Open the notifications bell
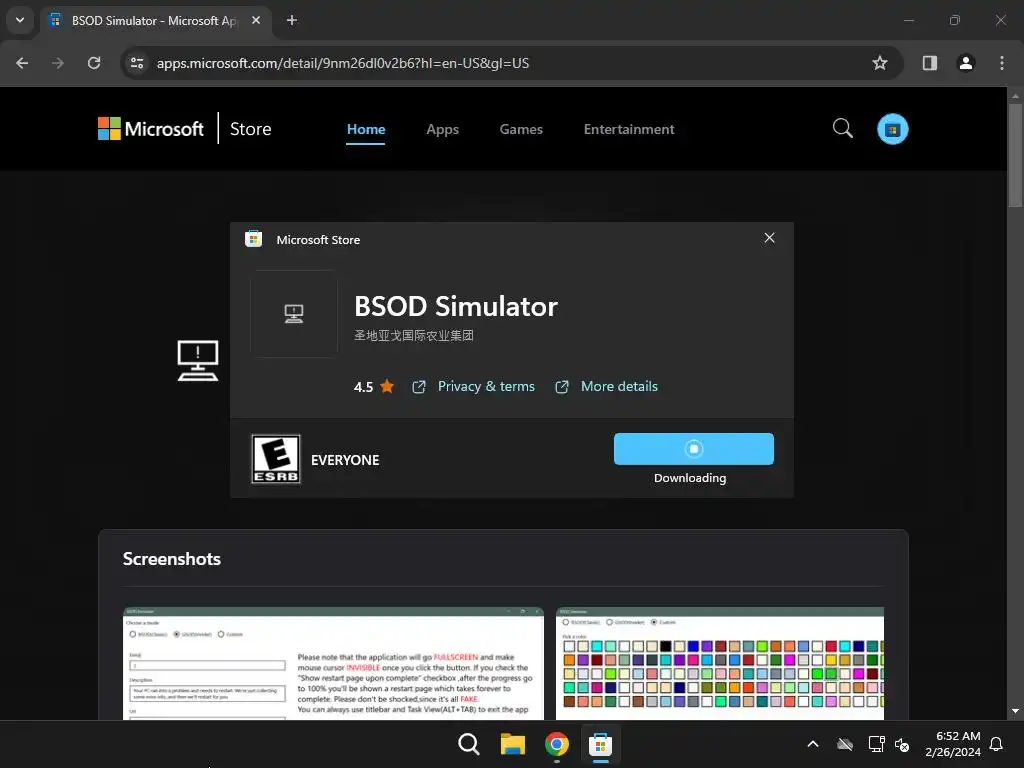 pos(996,744)
